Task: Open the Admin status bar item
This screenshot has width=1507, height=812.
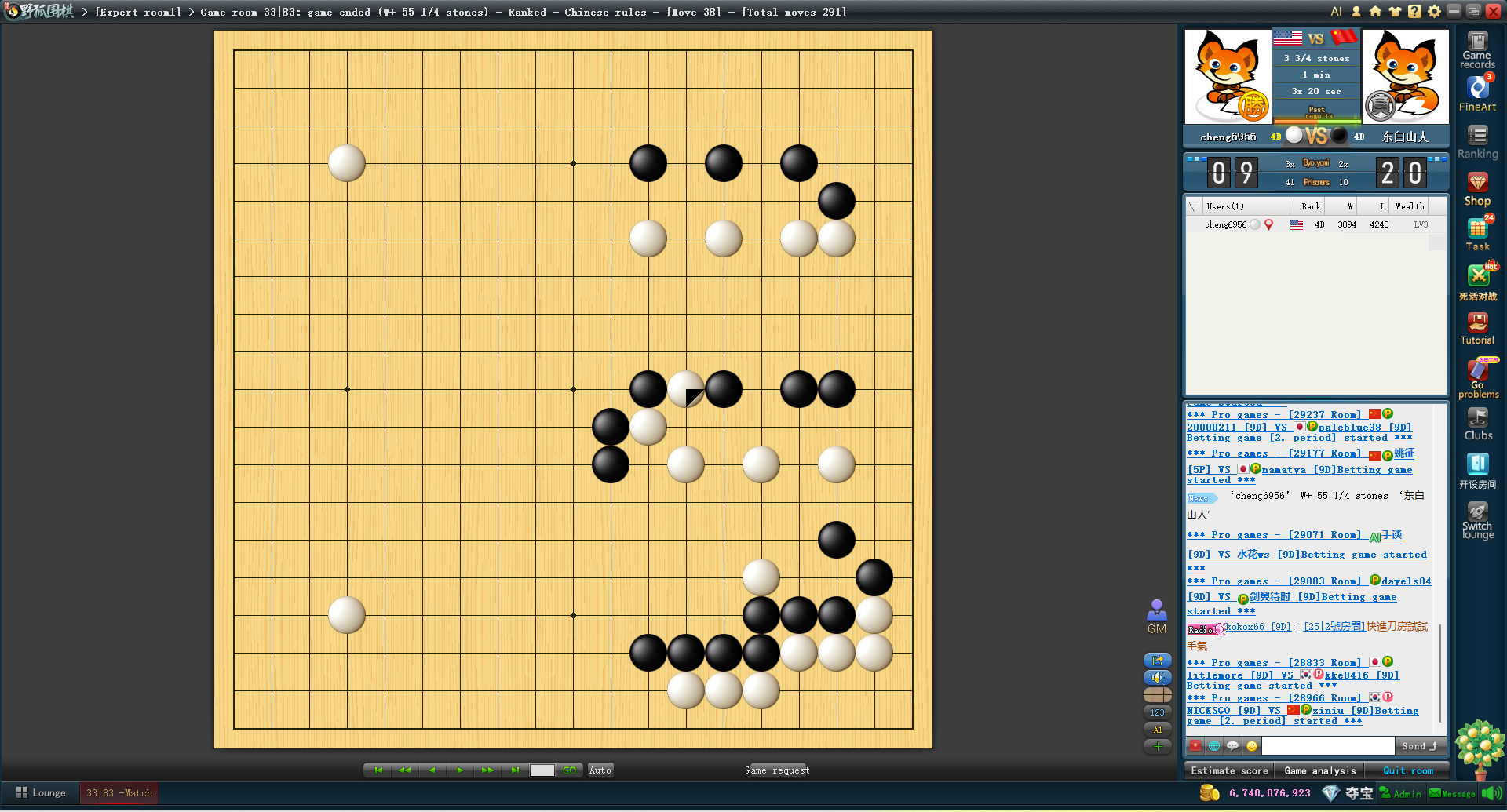Action: tap(1400, 793)
